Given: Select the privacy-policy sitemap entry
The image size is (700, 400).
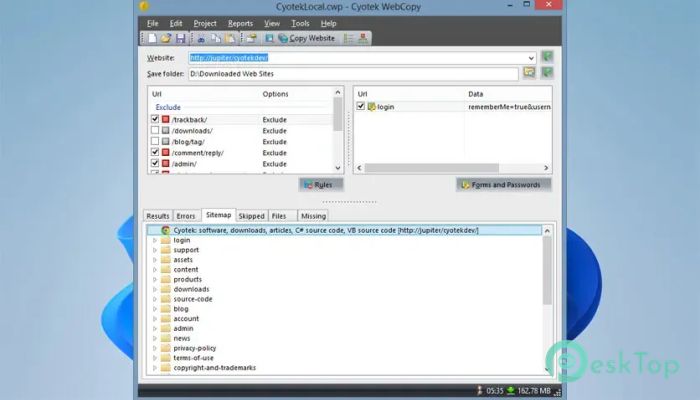Looking at the screenshot, I should [x=195, y=348].
